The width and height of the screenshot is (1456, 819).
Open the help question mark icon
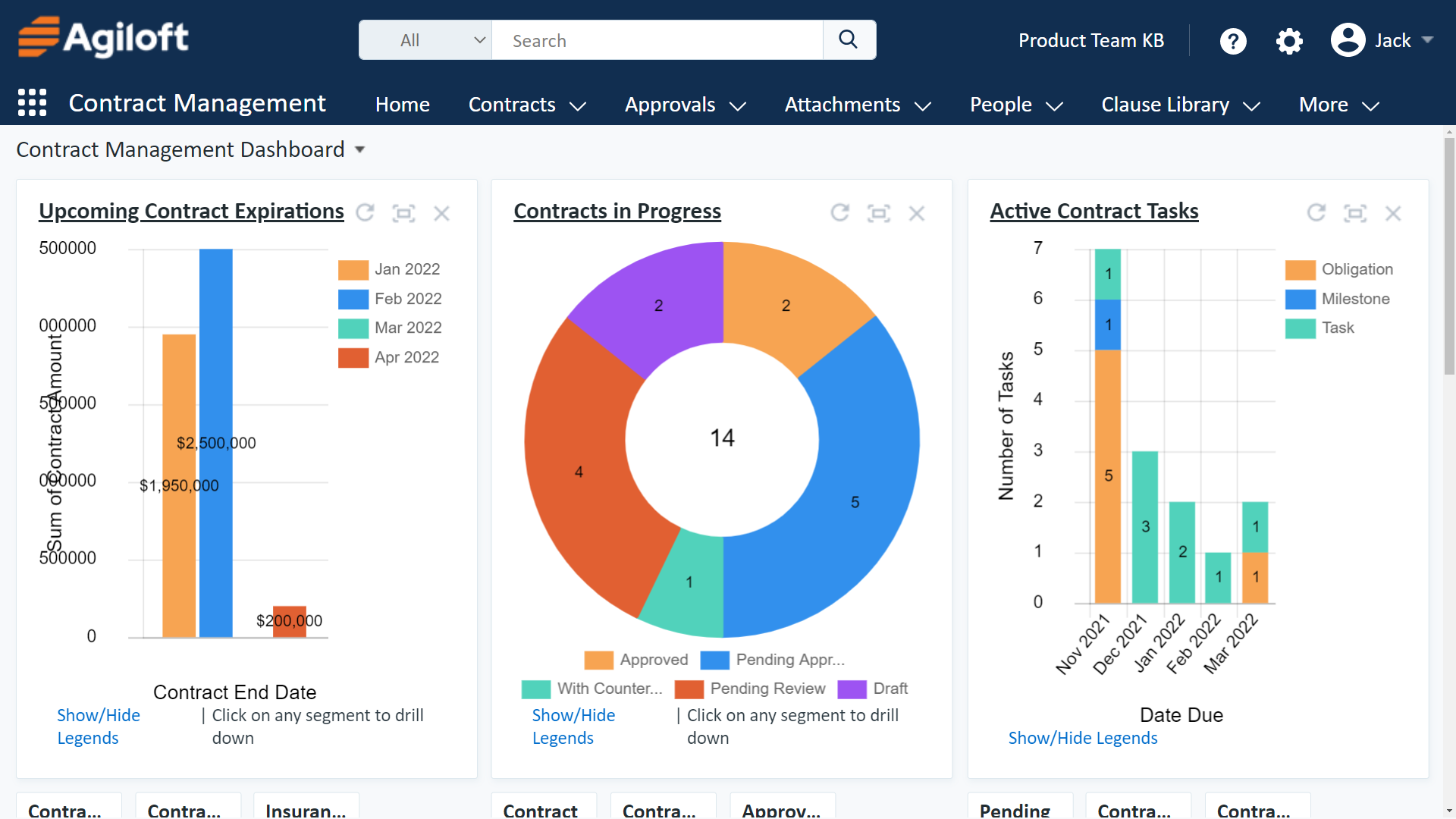tap(1233, 41)
